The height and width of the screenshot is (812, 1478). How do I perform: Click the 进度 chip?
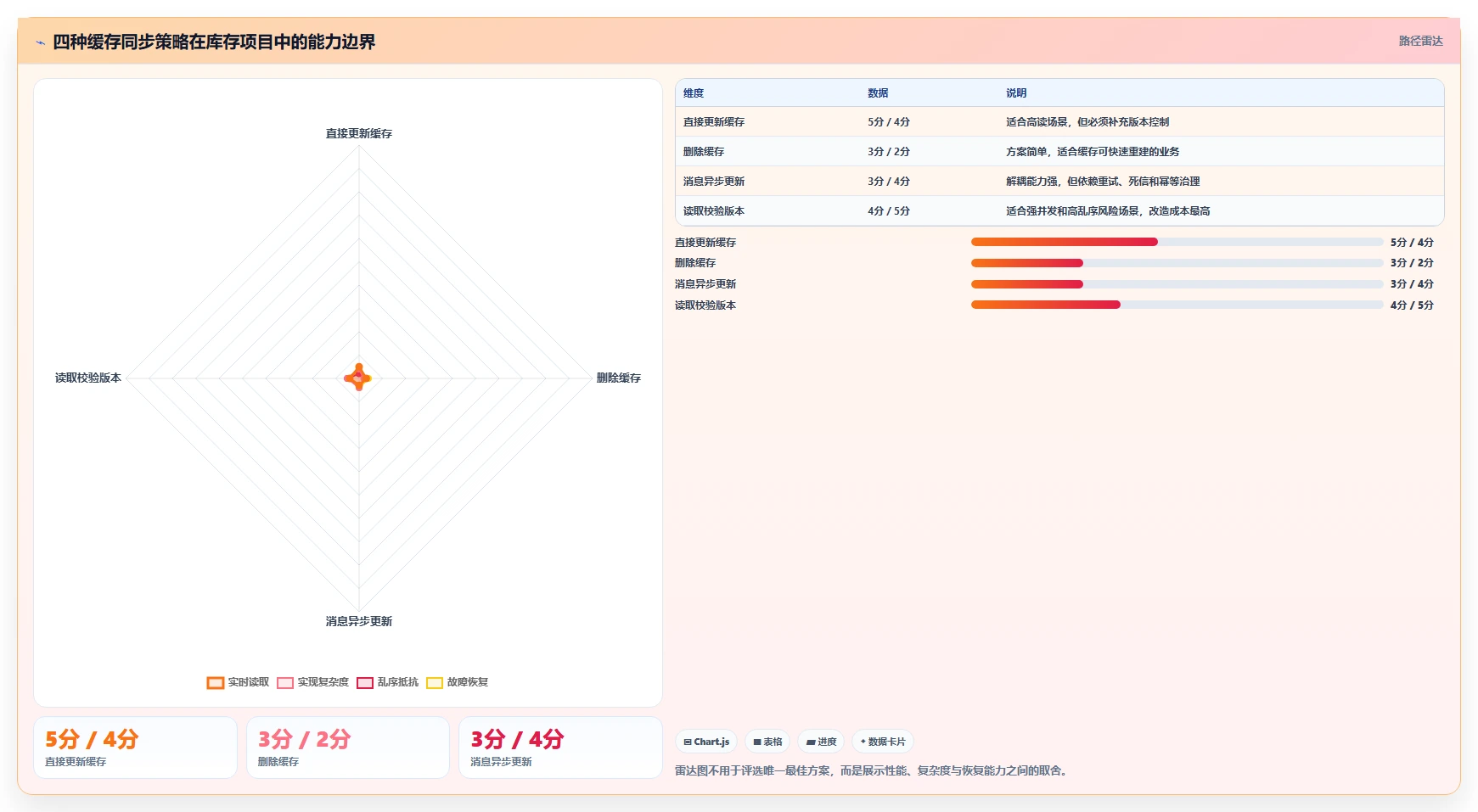click(x=821, y=742)
